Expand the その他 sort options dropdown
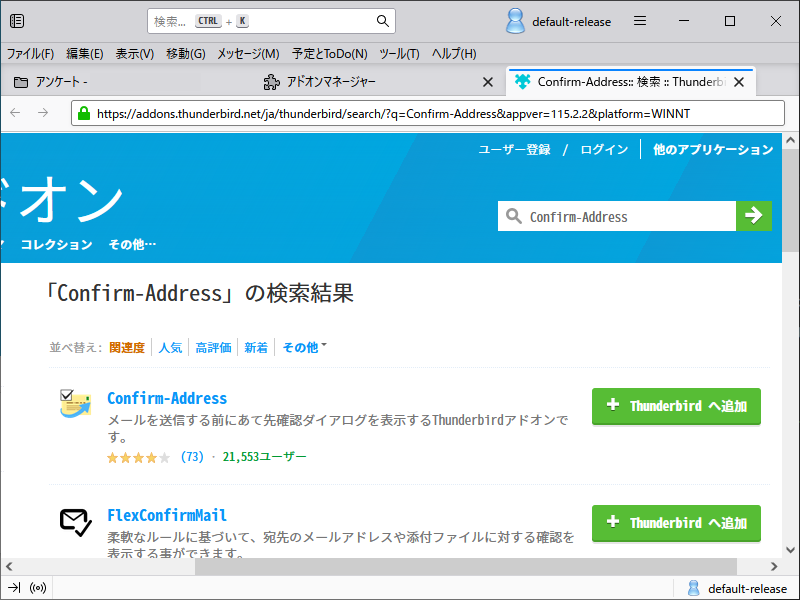Viewport: 800px width, 600px height. [x=305, y=347]
